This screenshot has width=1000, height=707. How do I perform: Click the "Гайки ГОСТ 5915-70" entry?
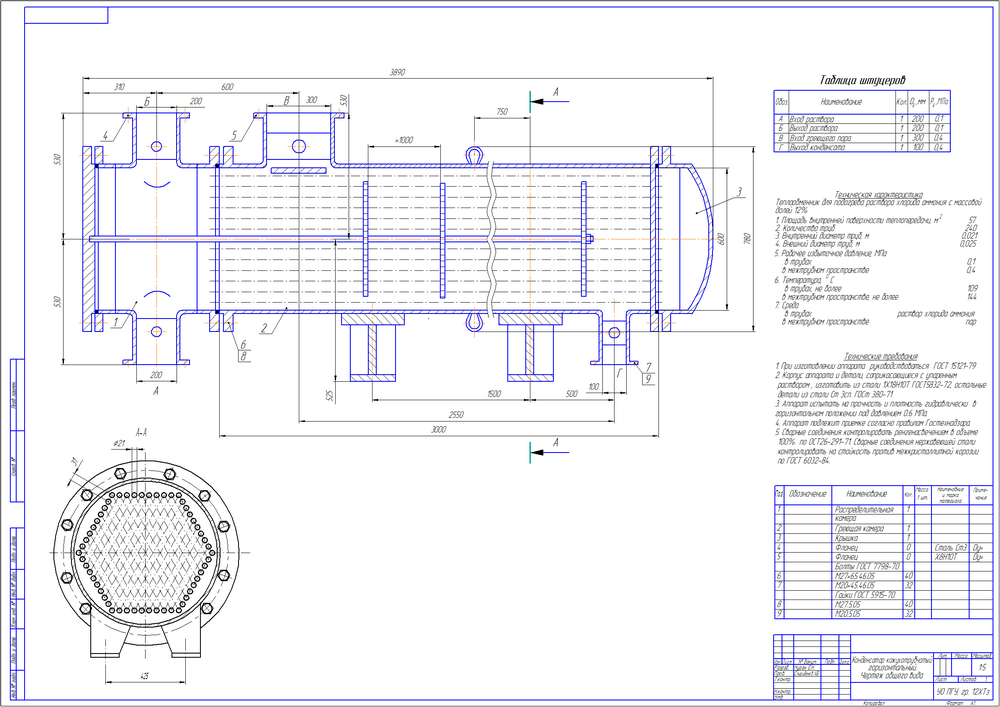[x=865, y=595]
